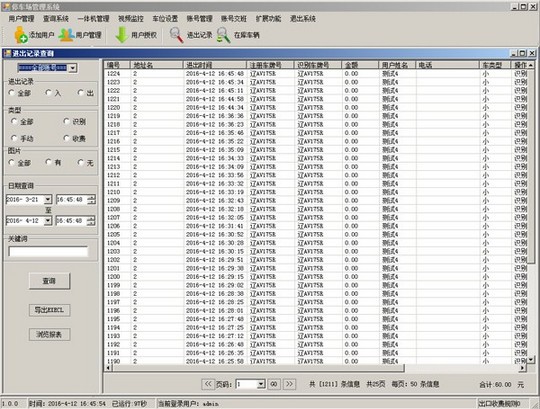Click 在库车辆 search icon in toolbar
The height and width of the screenshot is (409, 540).
tap(224, 35)
